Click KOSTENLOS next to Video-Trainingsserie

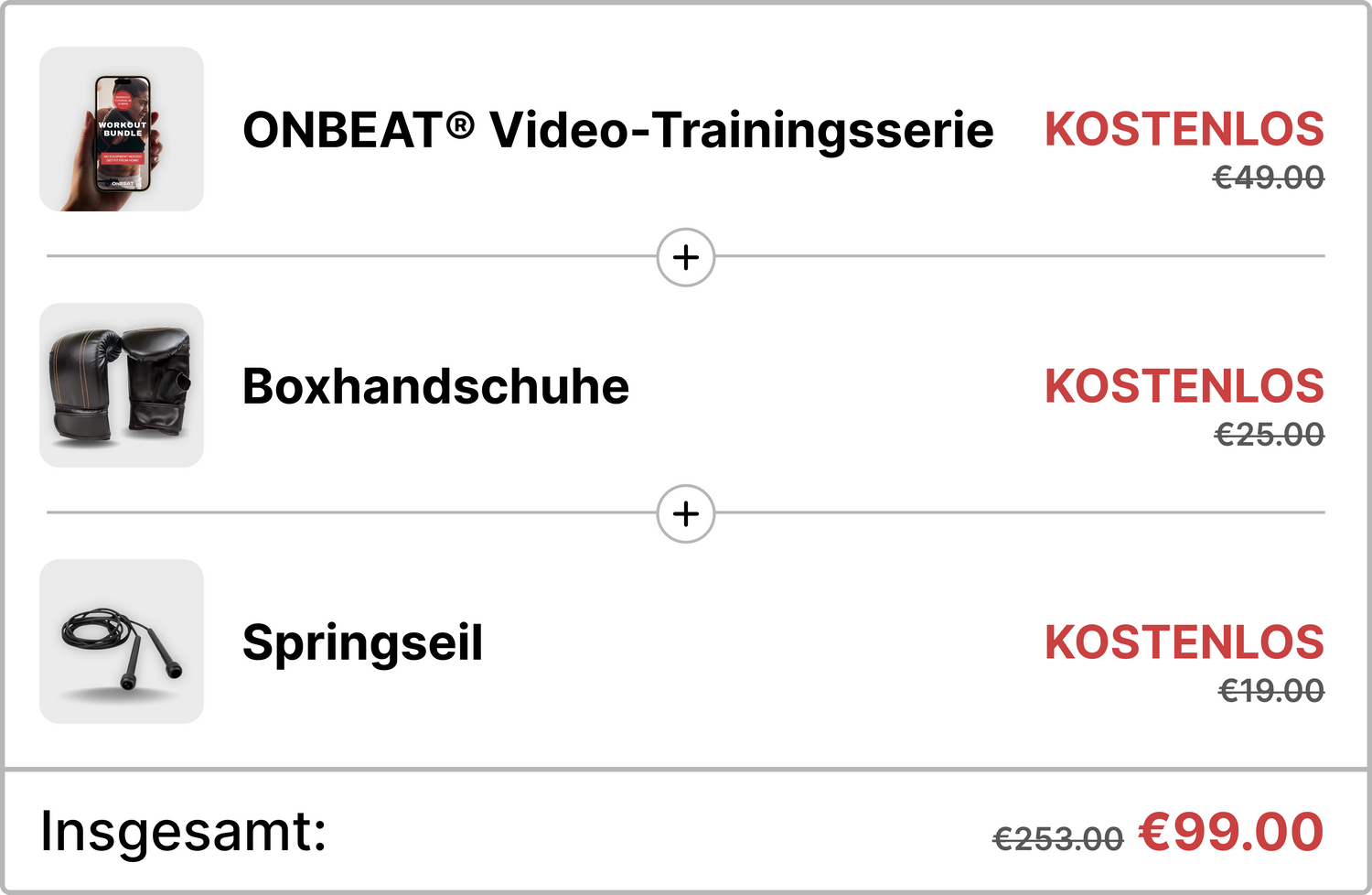[1184, 129]
